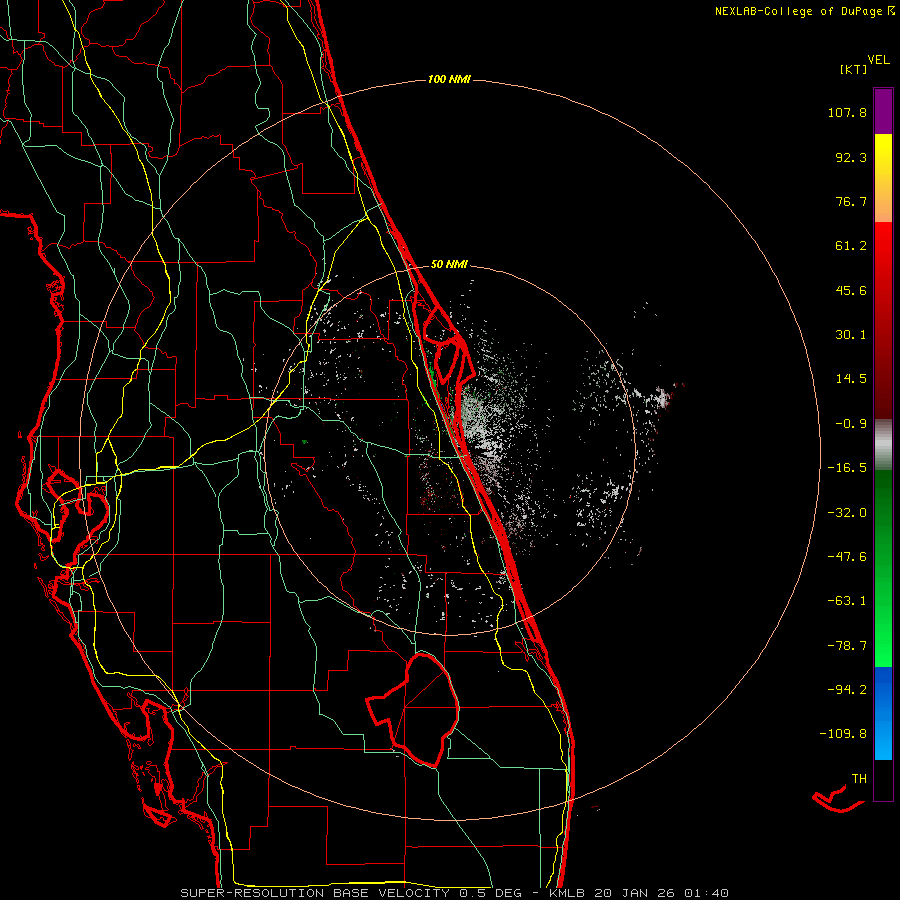Click the 76.7 legend value
Viewport: 900px width, 900px height.
coord(851,201)
